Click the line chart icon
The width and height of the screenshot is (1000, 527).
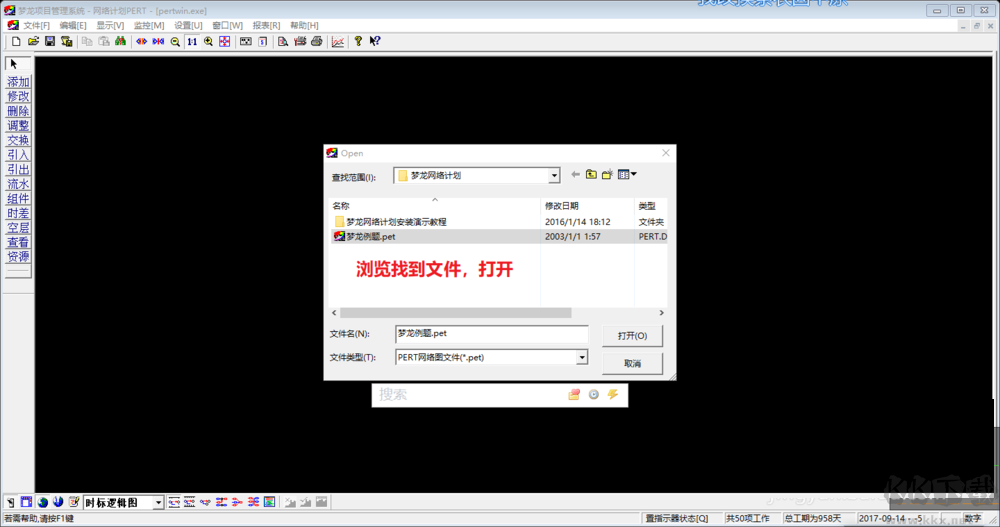tap(337, 41)
